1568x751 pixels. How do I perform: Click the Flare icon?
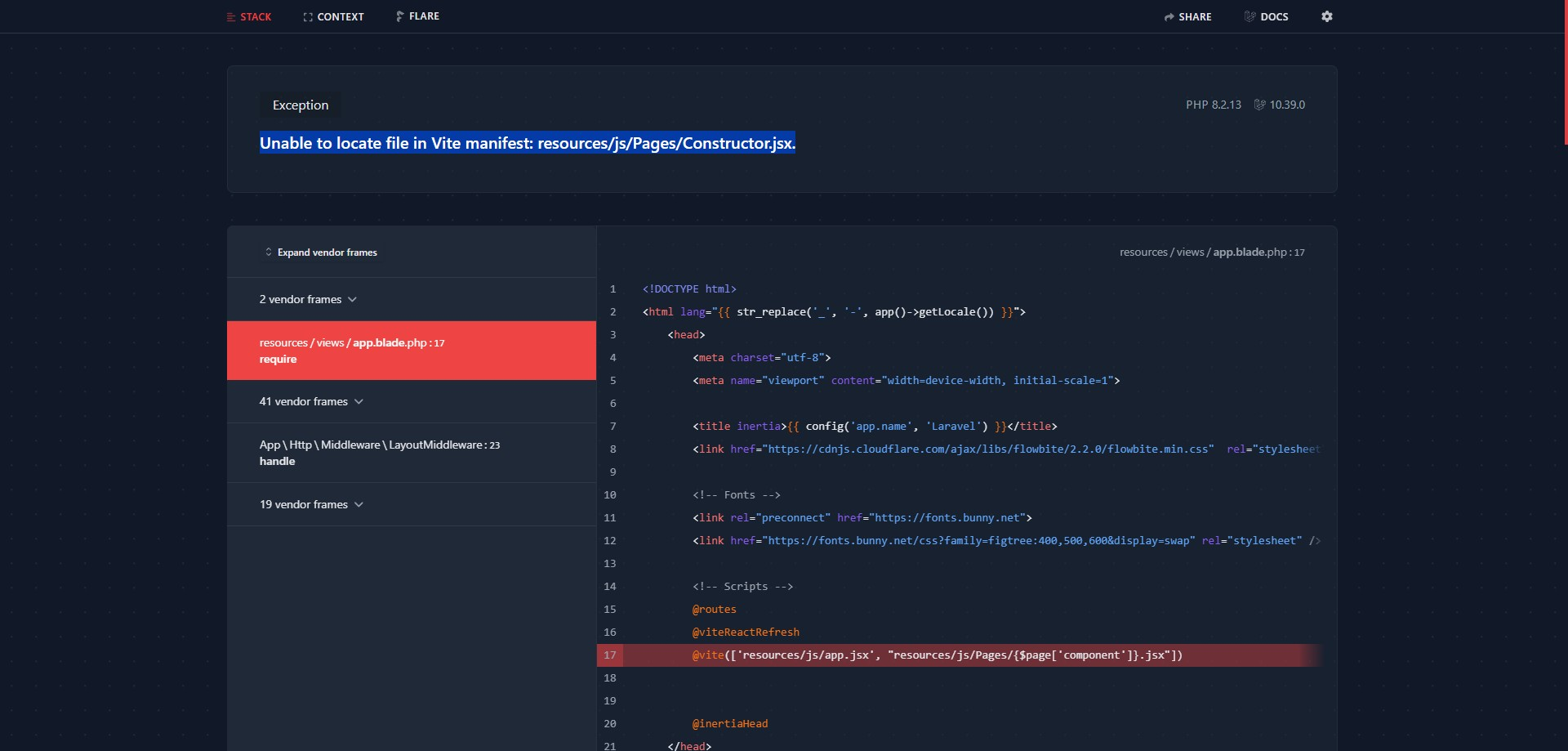(399, 16)
